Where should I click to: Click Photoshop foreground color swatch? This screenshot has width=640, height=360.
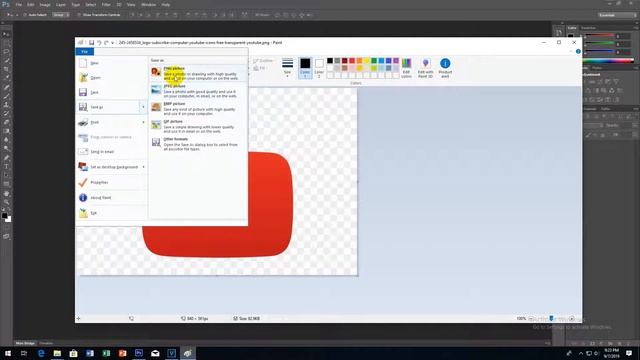pyautogui.click(x=4, y=216)
